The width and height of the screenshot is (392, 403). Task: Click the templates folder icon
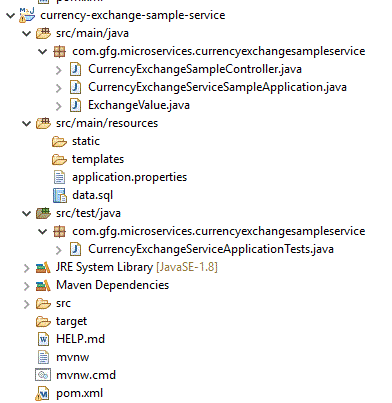click(x=59, y=160)
